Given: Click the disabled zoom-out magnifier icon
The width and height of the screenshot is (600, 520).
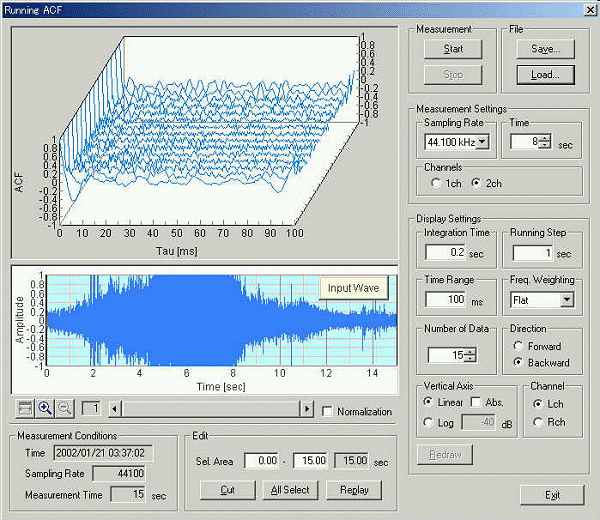Looking at the screenshot, I should [x=65, y=408].
